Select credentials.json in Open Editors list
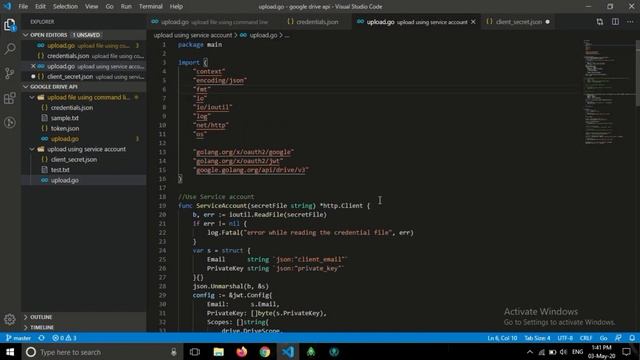Image resolution: width=640 pixels, height=360 pixels. 84,56
